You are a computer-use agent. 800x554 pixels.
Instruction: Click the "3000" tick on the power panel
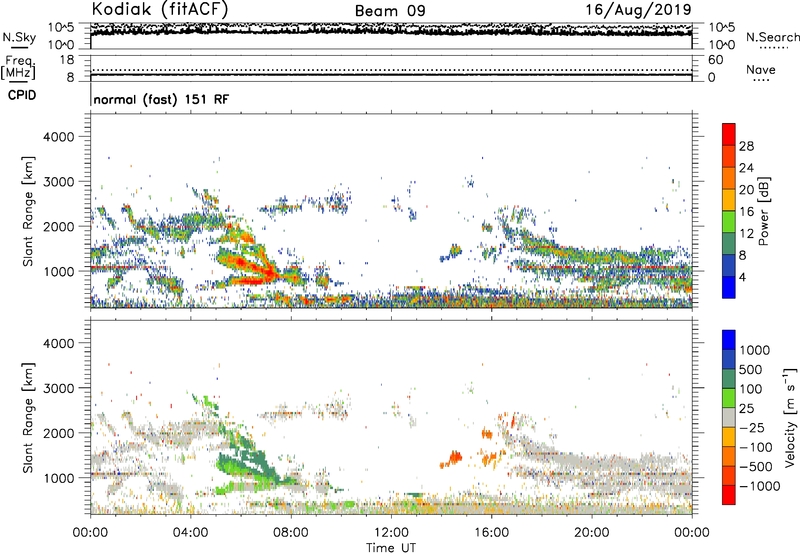pos(58,182)
